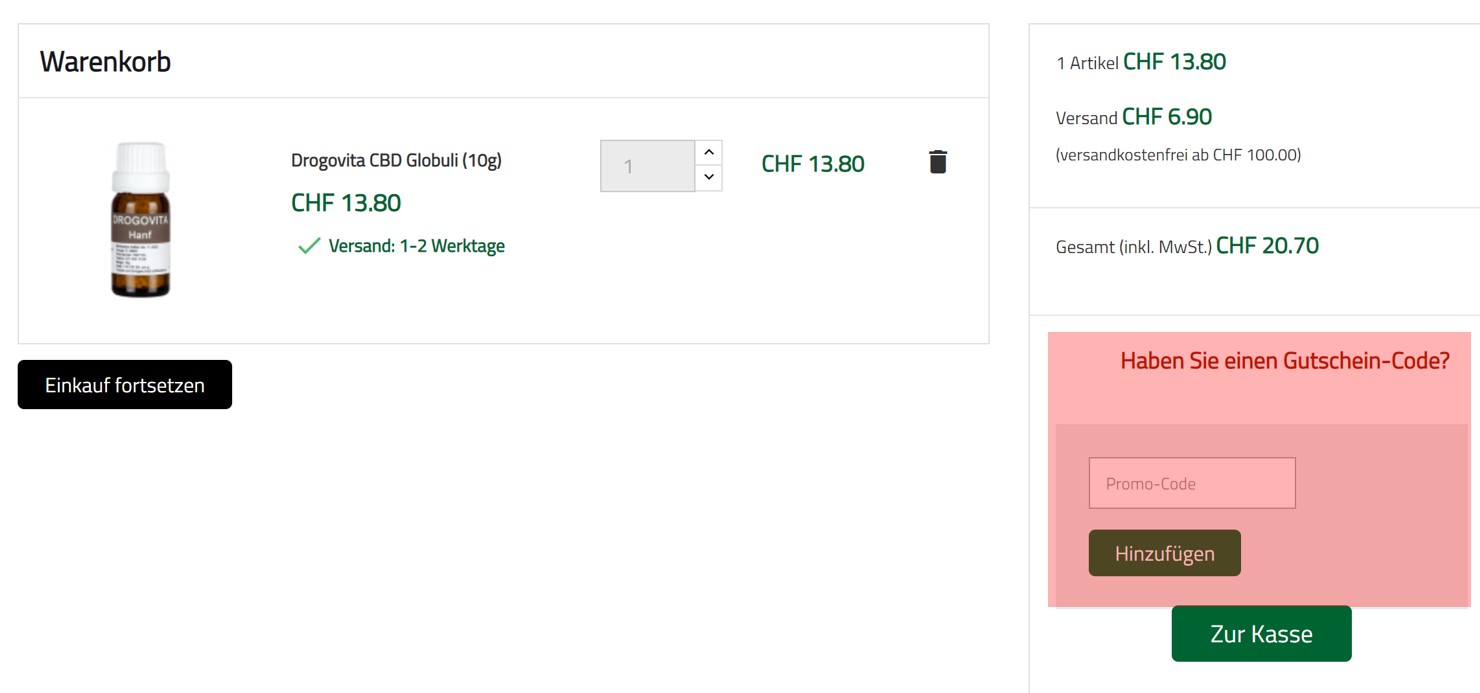Click the line total next to the trash icon

[x=812, y=164]
